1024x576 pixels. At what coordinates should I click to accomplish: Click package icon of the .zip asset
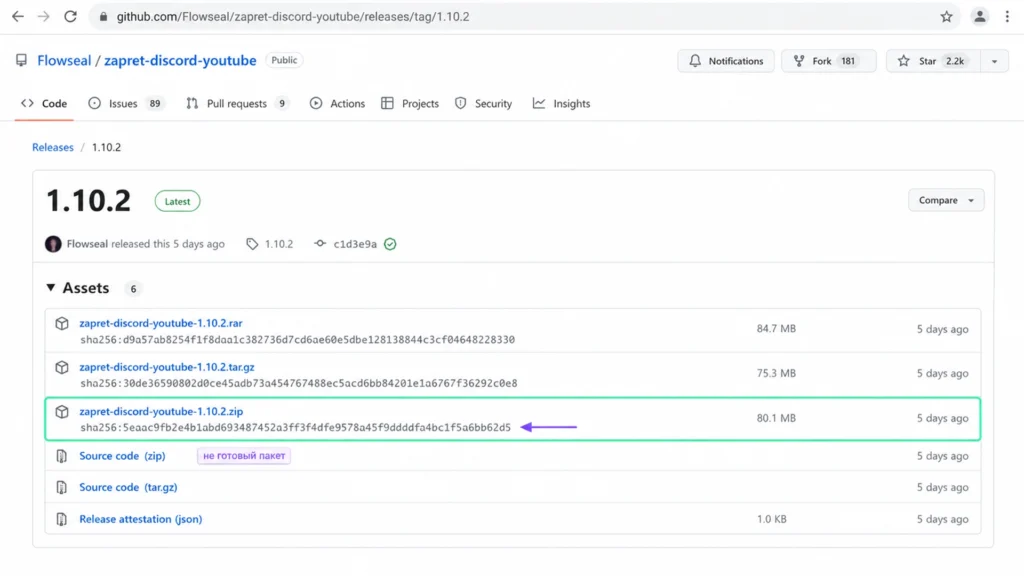62,411
